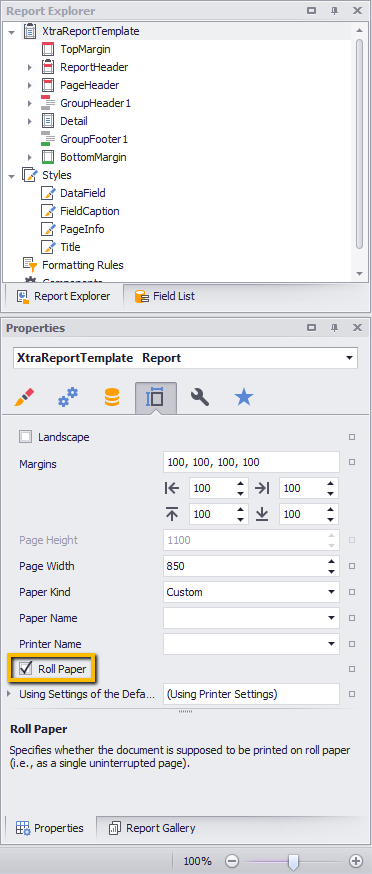This screenshot has width=372, height=874.
Task: Click the Page Width property marker square
Action: pos(352,566)
